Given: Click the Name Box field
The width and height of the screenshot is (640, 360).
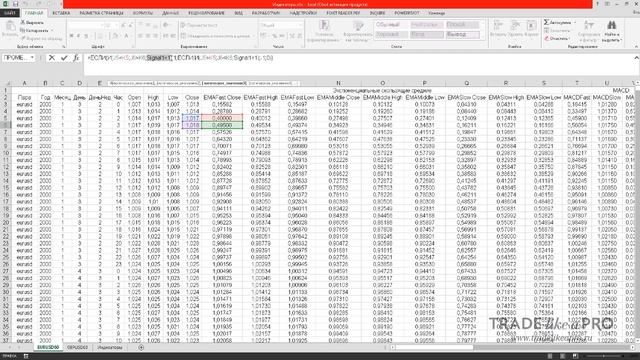Looking at the screenshot, I should (x=16, y=58).
